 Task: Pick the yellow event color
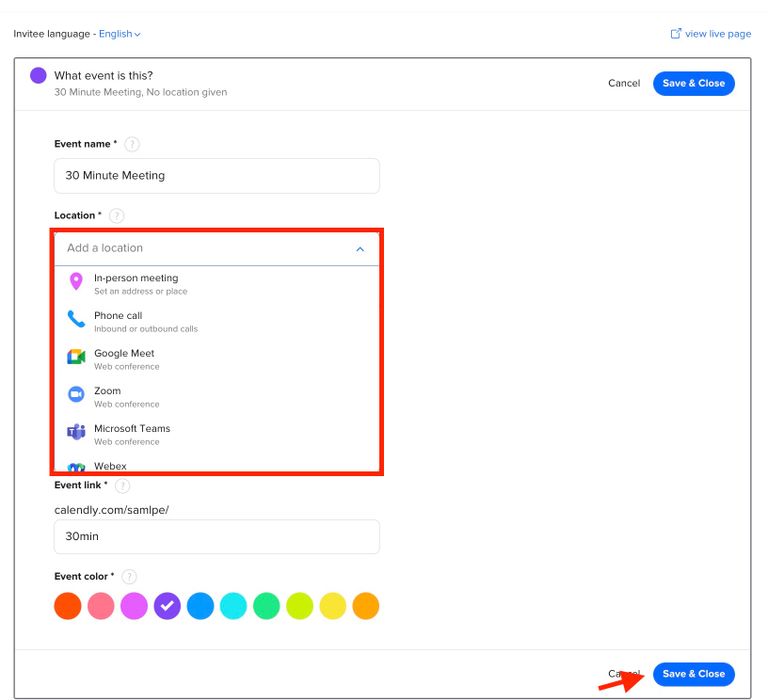(x=333, y=606)
